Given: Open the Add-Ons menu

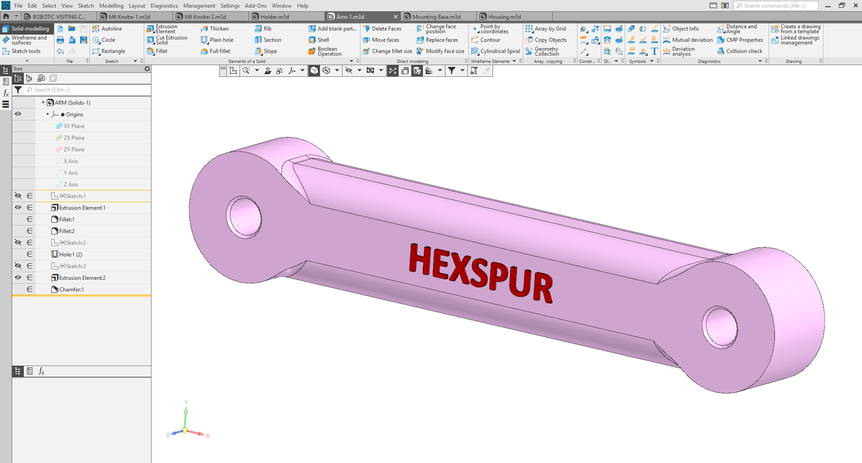Looking at the screenshot, I should [x=256, y=5].
